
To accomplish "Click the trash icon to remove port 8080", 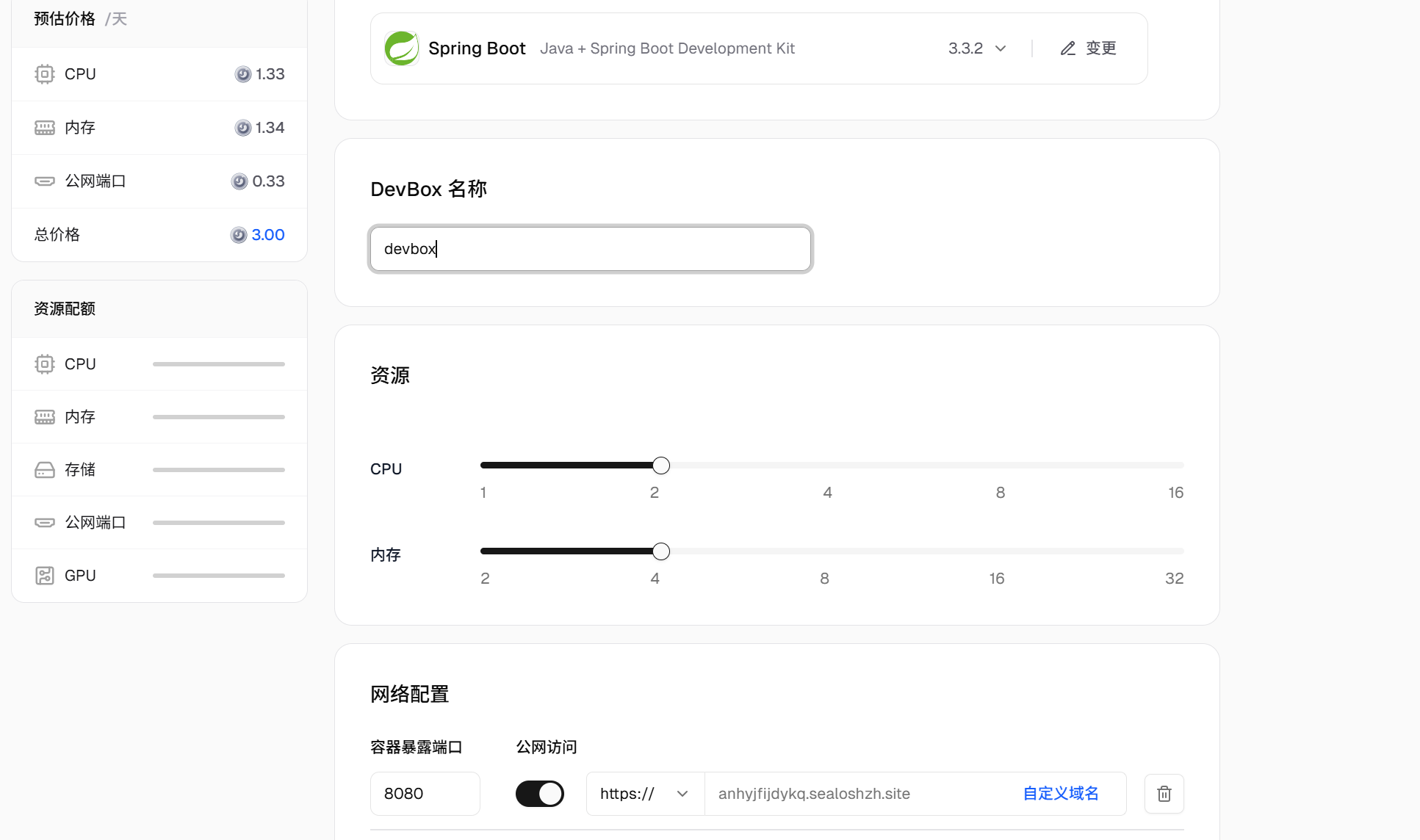I will coord(1164,794).
